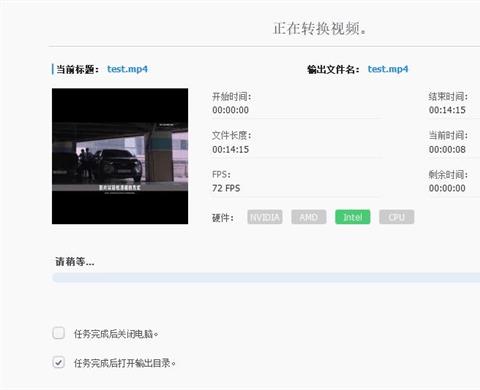
Task: Select the green Intel hardware badge
Action: 353,217
